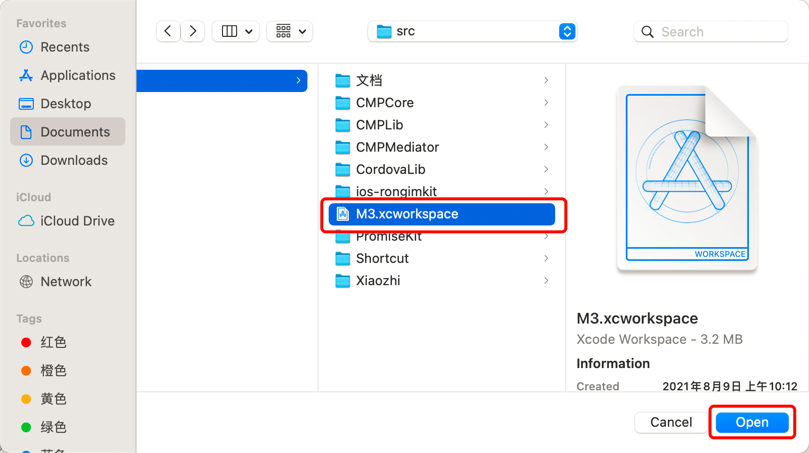This screenshot has height=453, width=809.
Task: Click the iCloud Drive cloud icon
Action: 26,221
